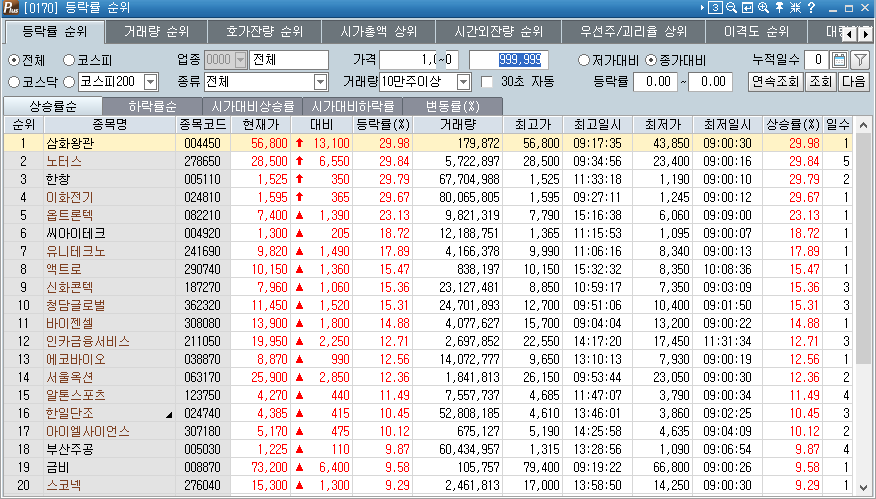
Task: Switch to 거래량 순위 tab
Action: 156,32
